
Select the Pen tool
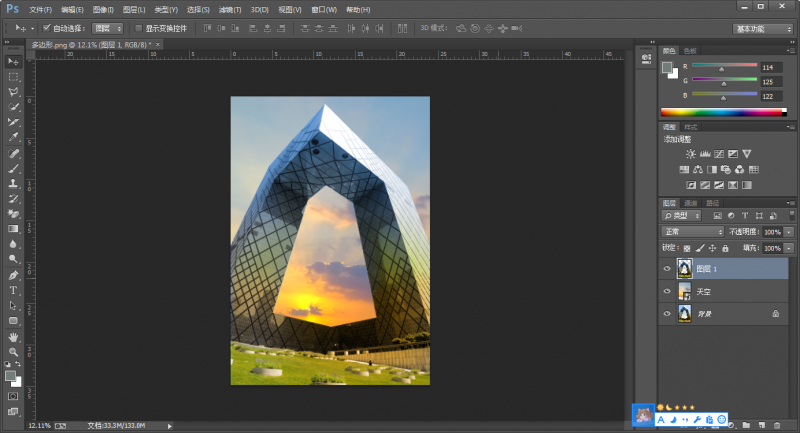(13, 275)
